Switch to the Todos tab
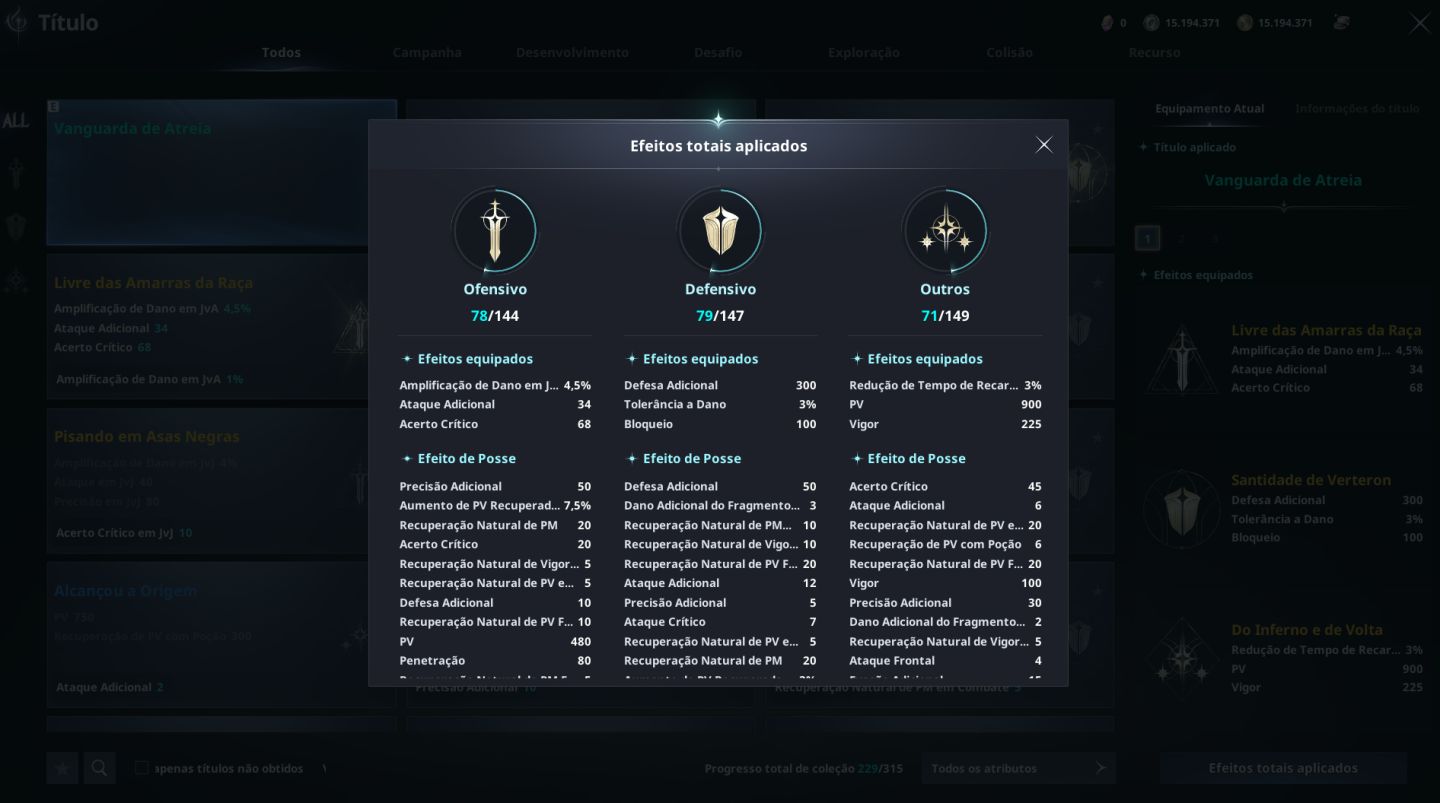This screenshot has height=803, width=1440. pos(281,52)
